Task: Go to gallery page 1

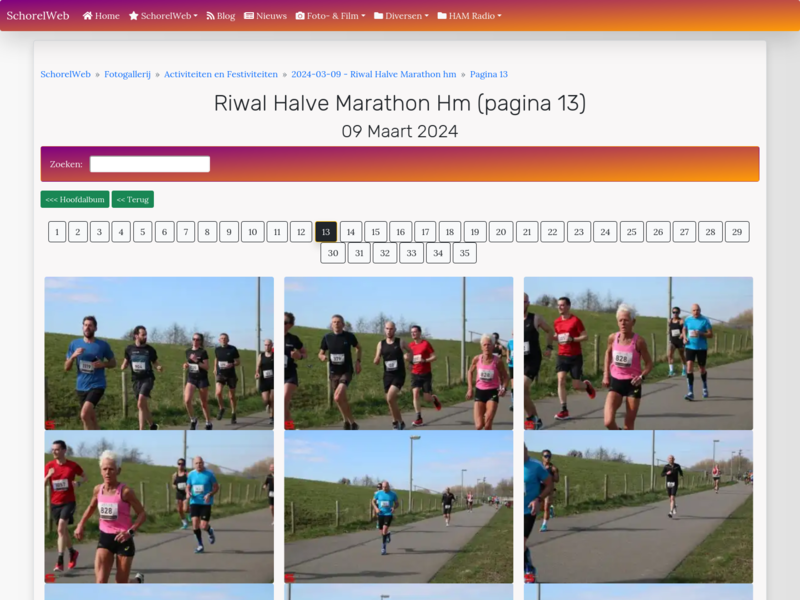Action: (x=57, y=232)
